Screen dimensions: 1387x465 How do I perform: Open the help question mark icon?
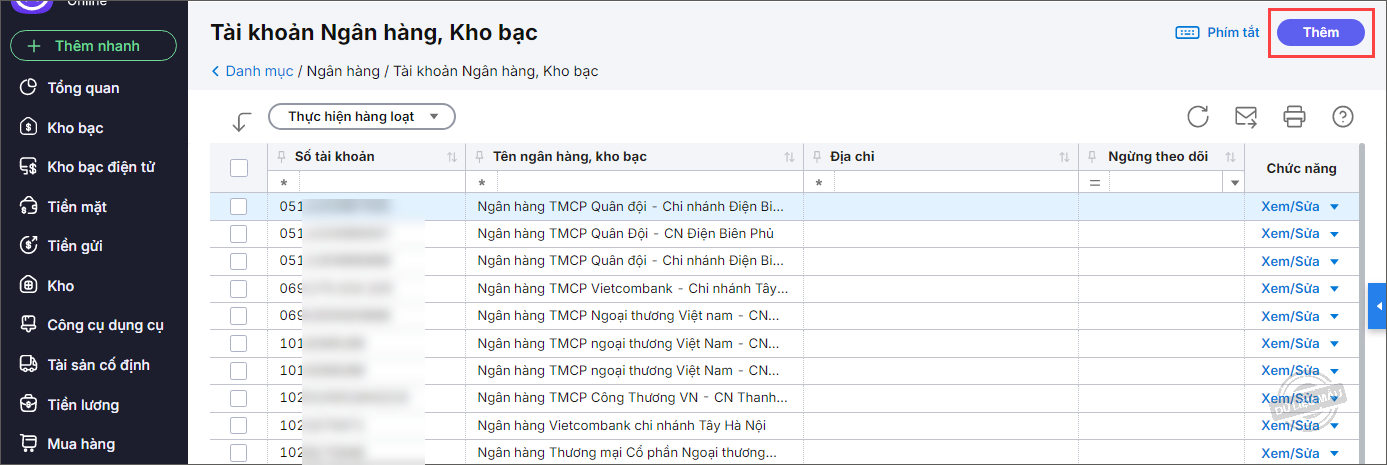tap(1343, 117)
